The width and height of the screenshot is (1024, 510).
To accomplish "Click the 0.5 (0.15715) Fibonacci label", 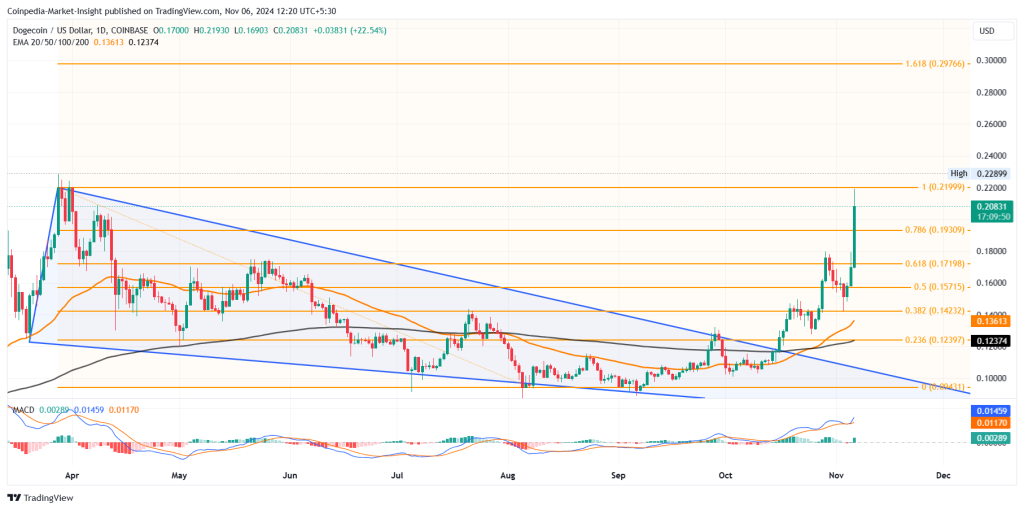I will pyautogui.click(x=939, y=287).
